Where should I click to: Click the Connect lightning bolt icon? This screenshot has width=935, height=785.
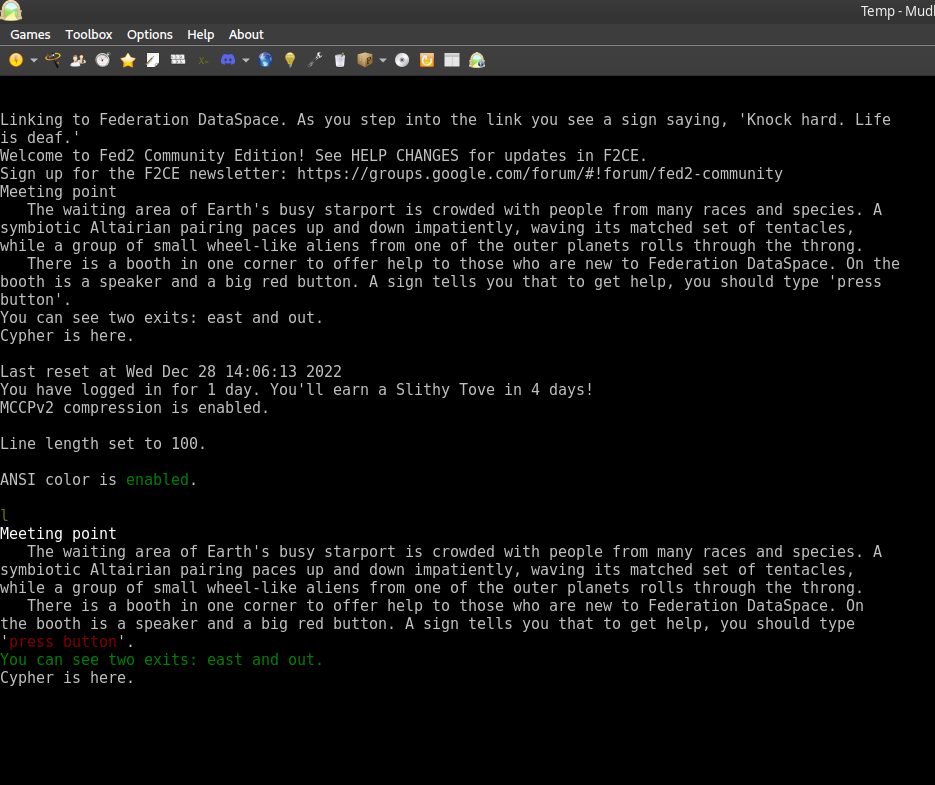pos(16,60)
